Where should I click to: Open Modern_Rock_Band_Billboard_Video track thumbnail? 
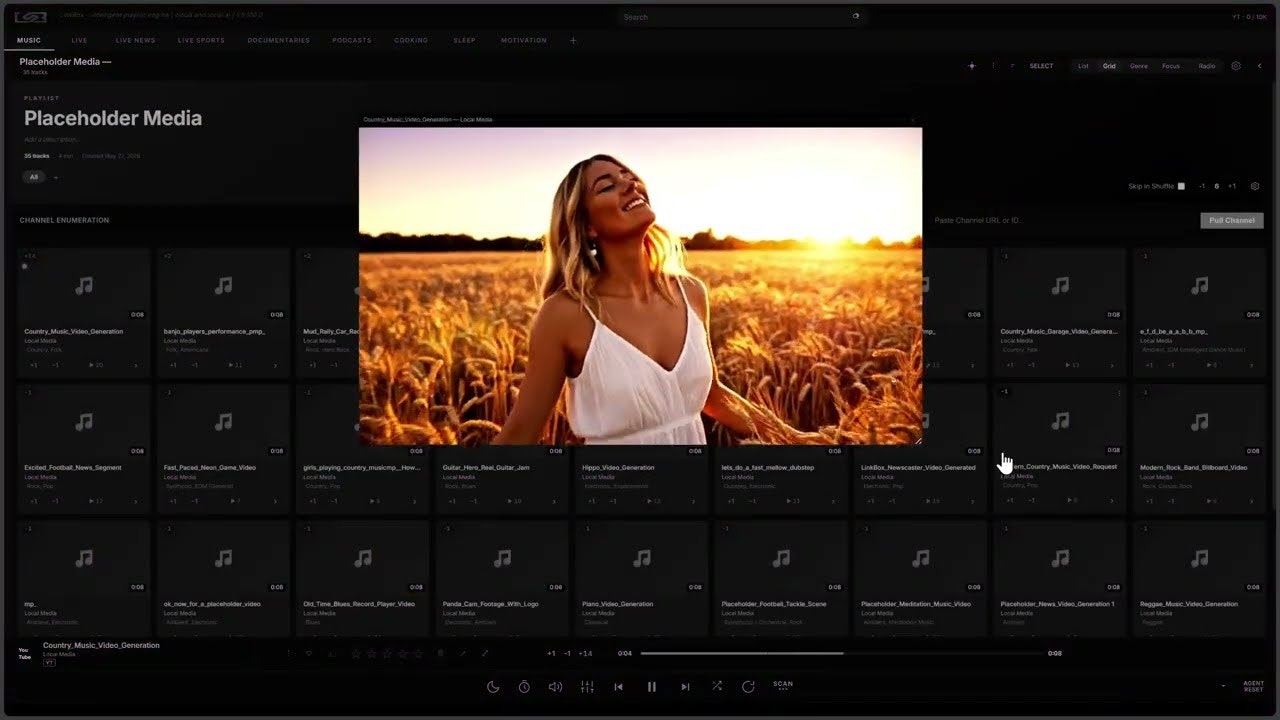tap(1199, 422)
